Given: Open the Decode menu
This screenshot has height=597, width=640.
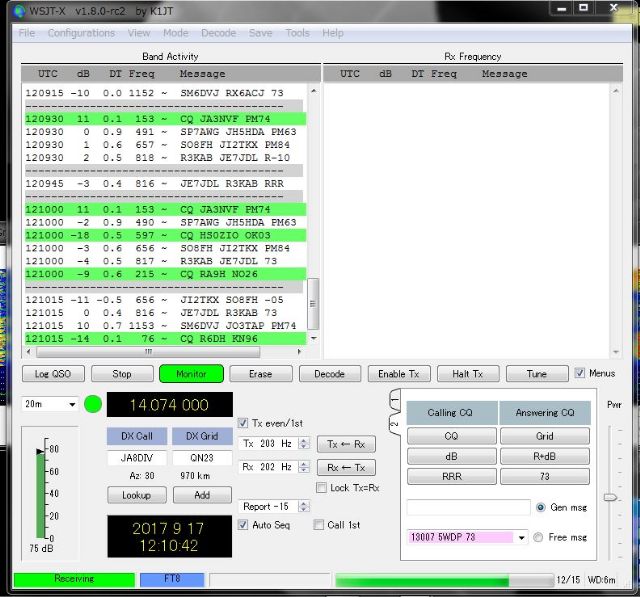Looking at the screenshot, I should [x=218, y=33].
